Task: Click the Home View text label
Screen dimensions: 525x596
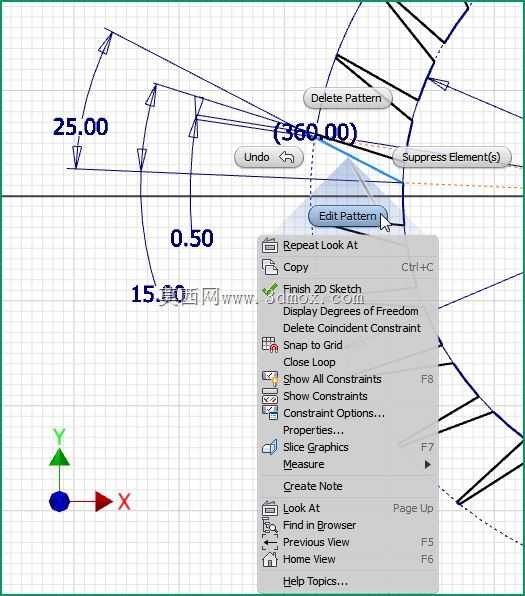Action: coord(309,559)
